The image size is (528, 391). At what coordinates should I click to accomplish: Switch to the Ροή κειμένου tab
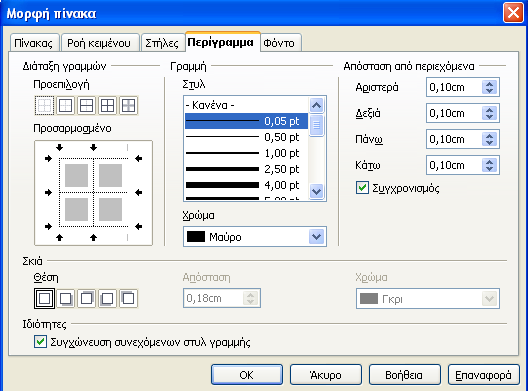tap(99, 43)
